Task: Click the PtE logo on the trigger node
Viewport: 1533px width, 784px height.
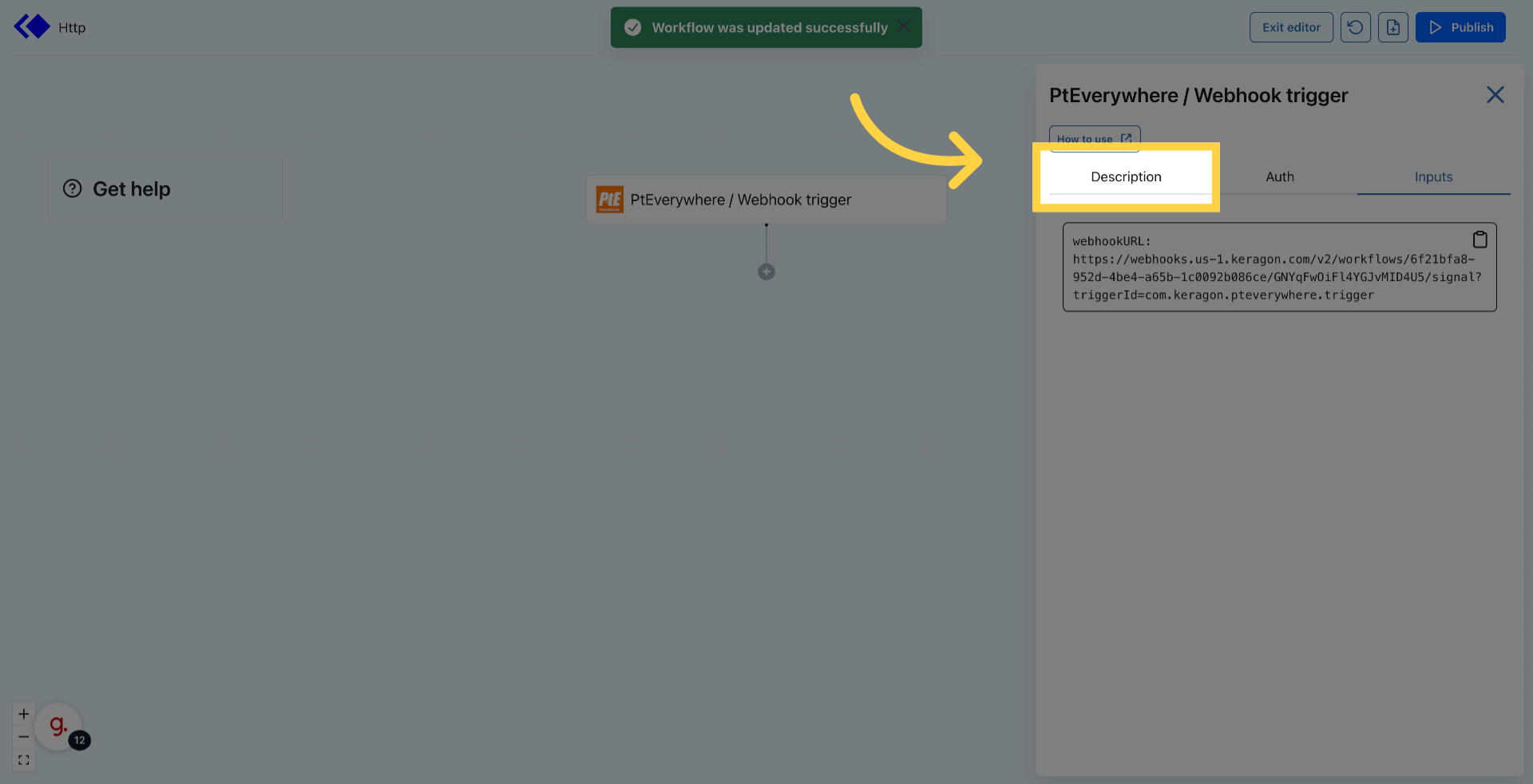Action: 609,199
